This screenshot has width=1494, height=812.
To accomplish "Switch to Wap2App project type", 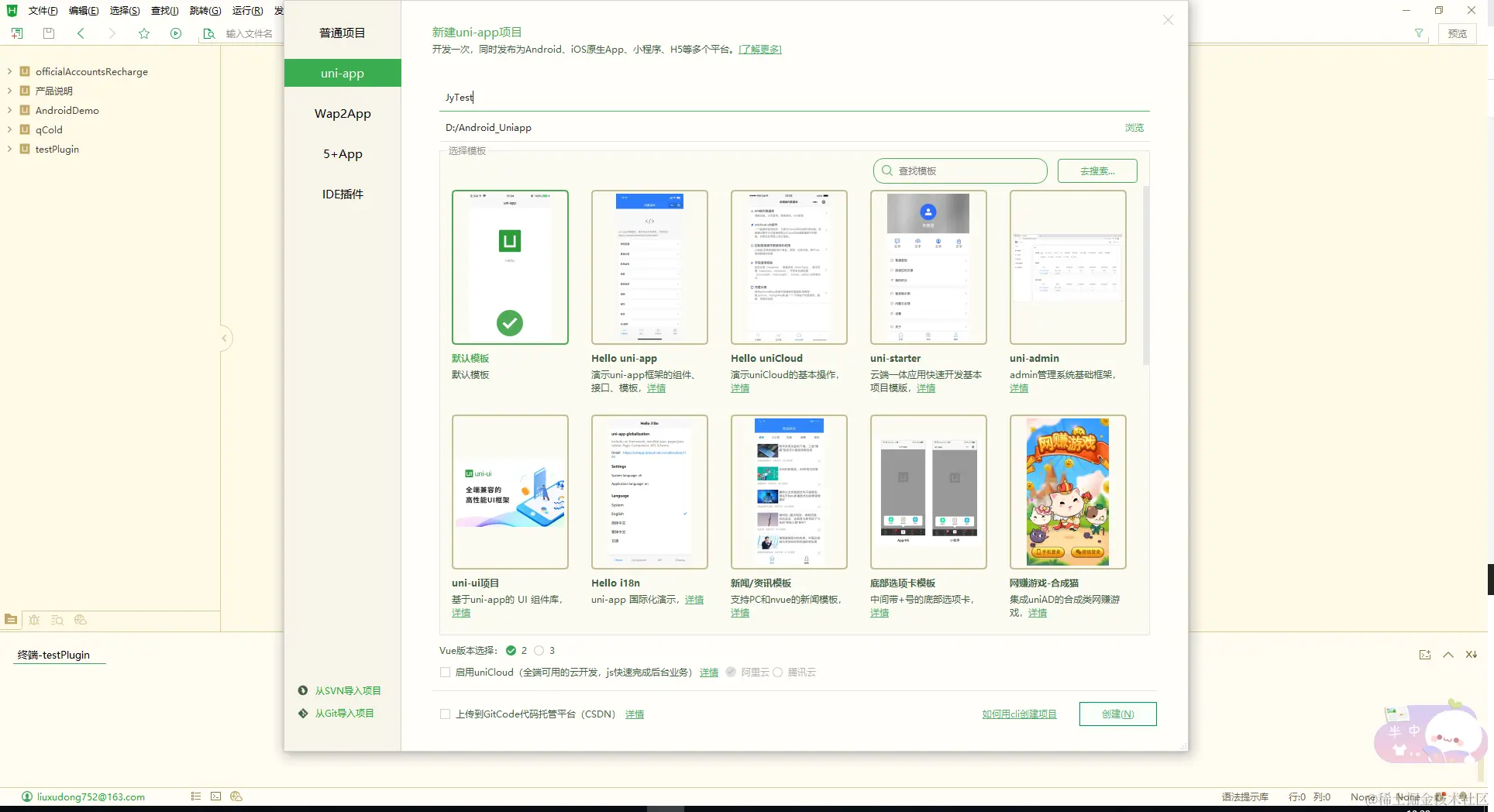I will point(343,113).
